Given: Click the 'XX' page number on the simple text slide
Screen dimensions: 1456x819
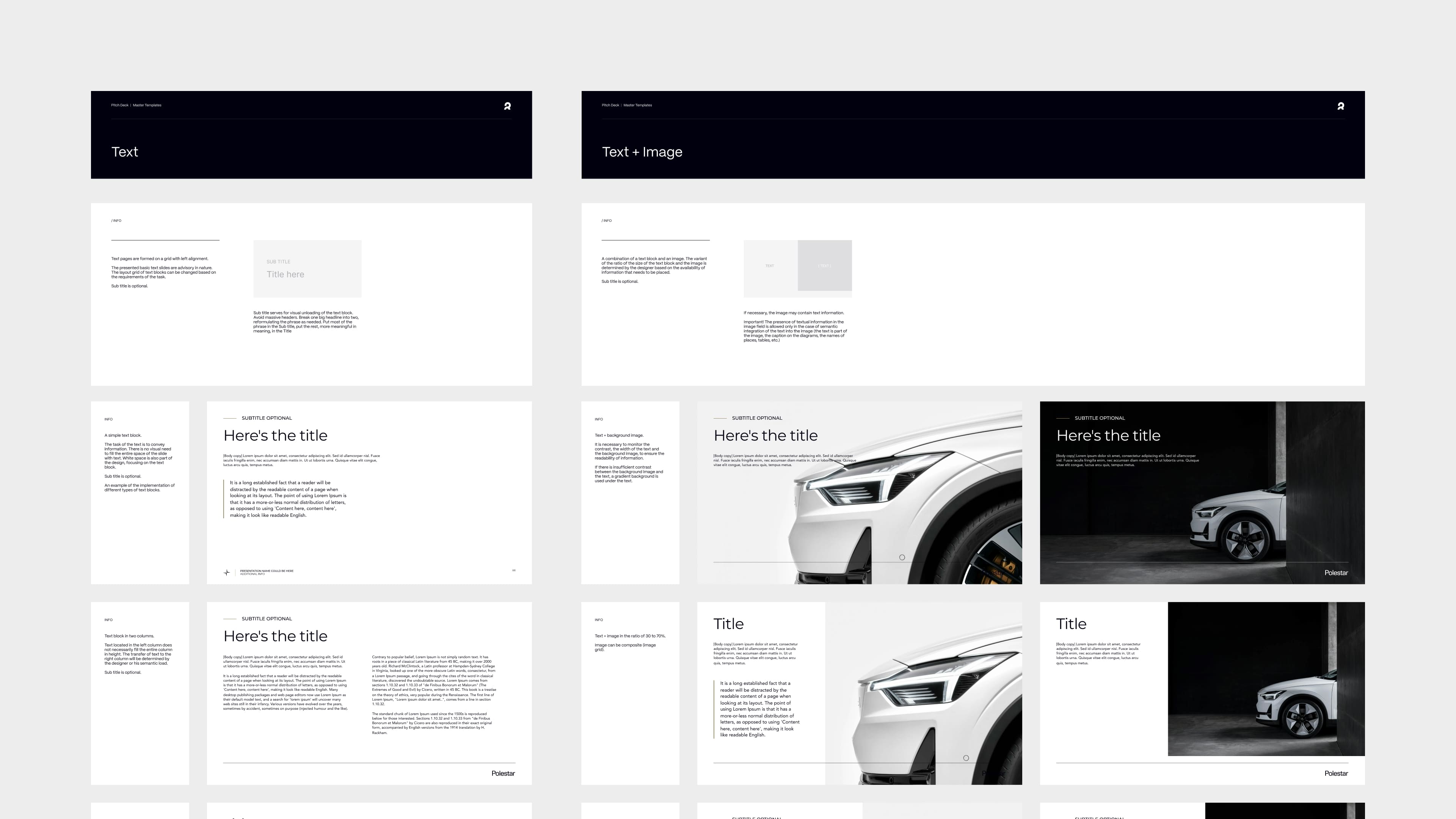Looking at the screenshot, I should (x=513, y=570).
